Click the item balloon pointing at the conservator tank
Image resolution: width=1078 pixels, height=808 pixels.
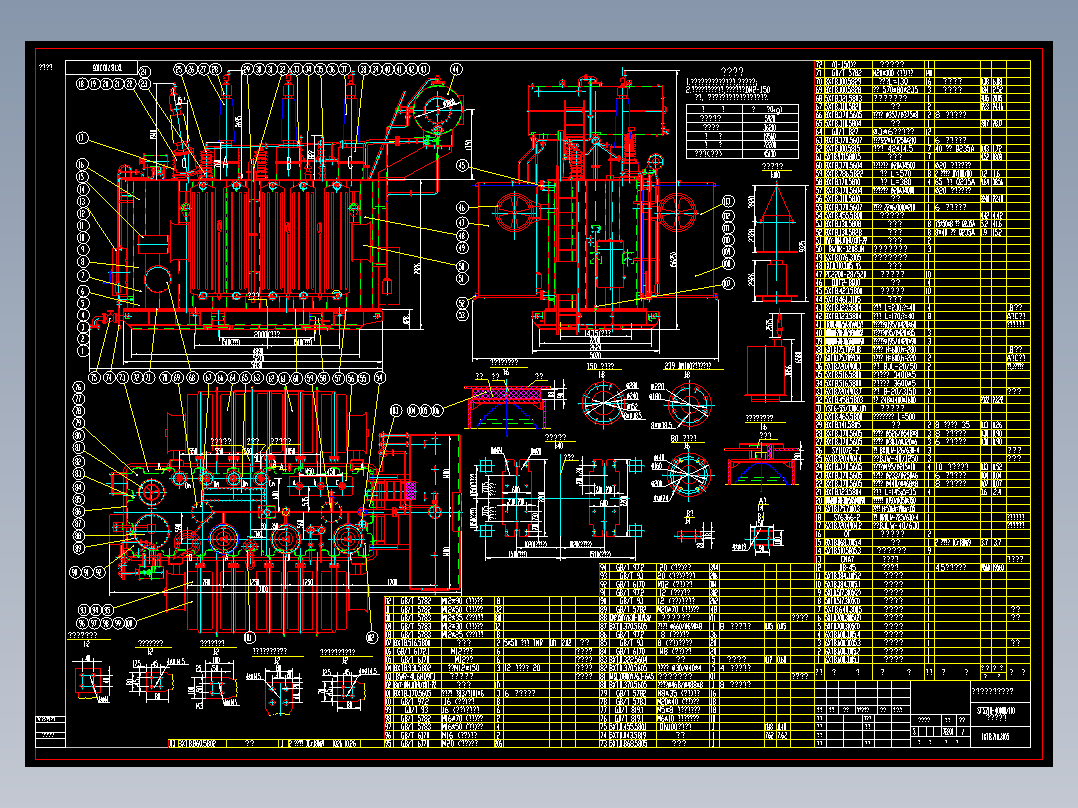click(x=456, y=69)
